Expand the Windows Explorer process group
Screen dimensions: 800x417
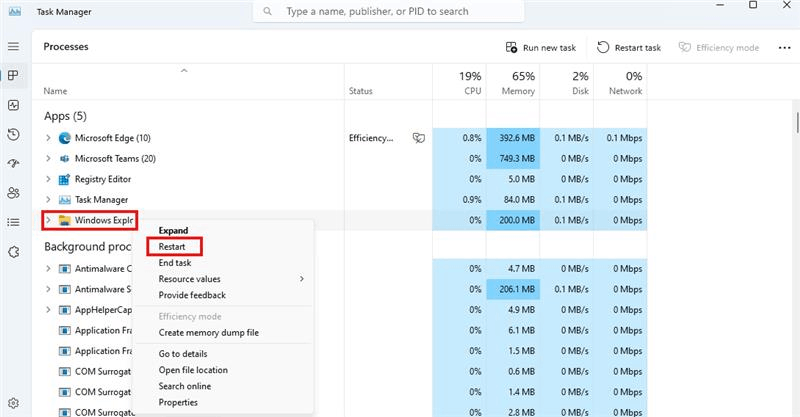click(48, 220)
